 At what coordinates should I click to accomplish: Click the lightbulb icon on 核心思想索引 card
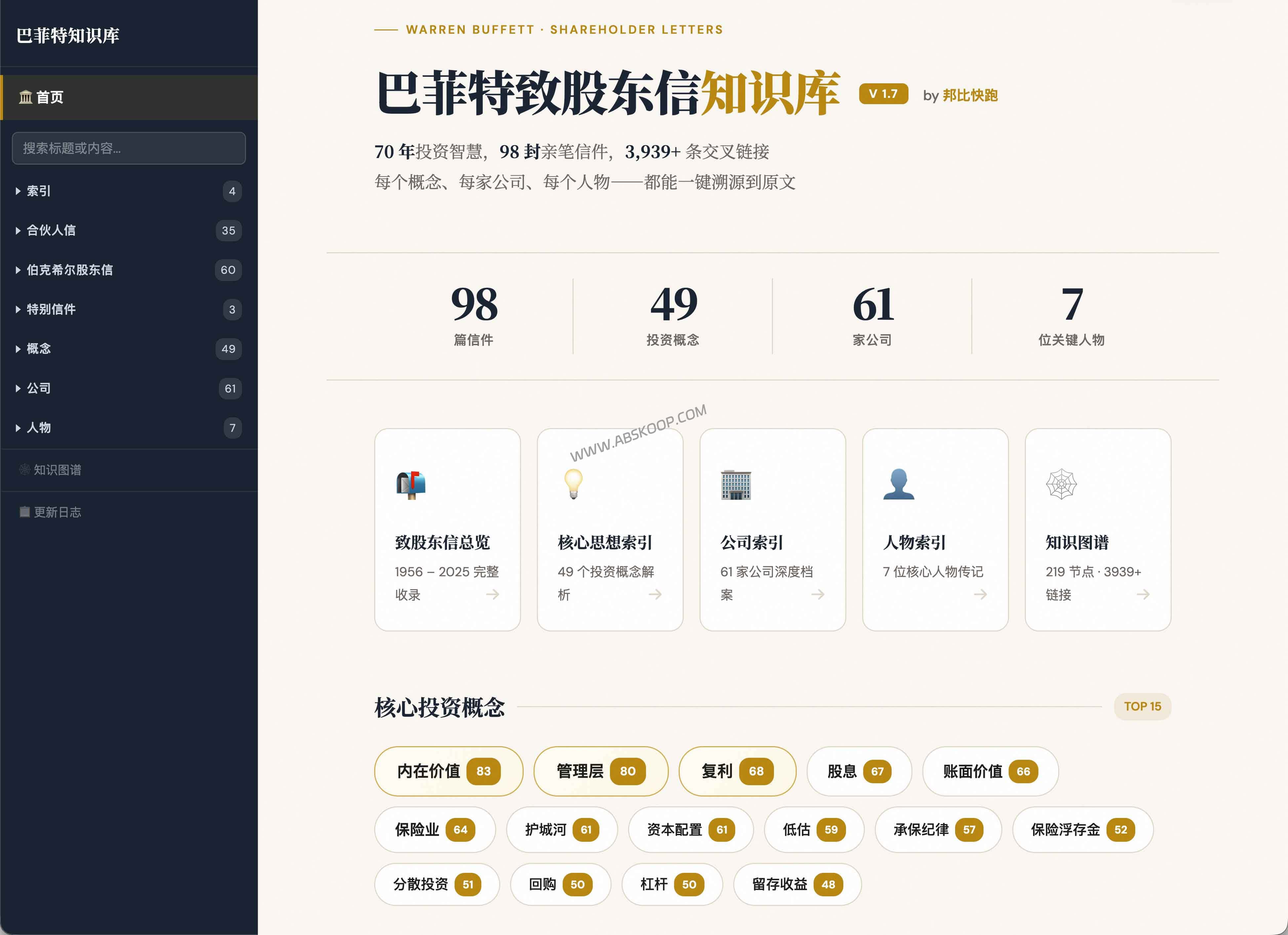point(574,485)
